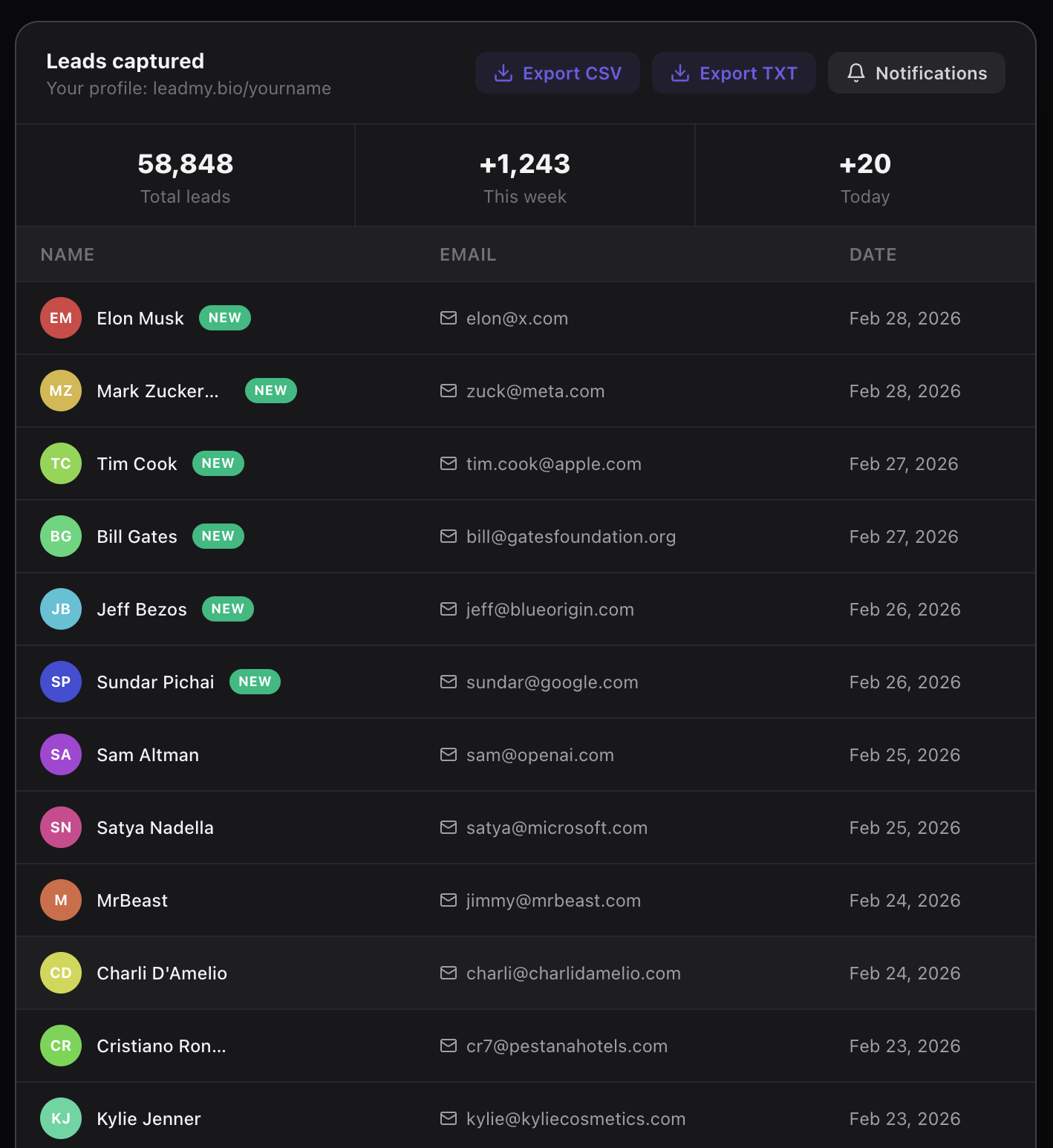Screen dimensions: 1053x1148
Task: Click the email kylie@kyliecosmetics.com
Action: click(x=576, y=1119)
